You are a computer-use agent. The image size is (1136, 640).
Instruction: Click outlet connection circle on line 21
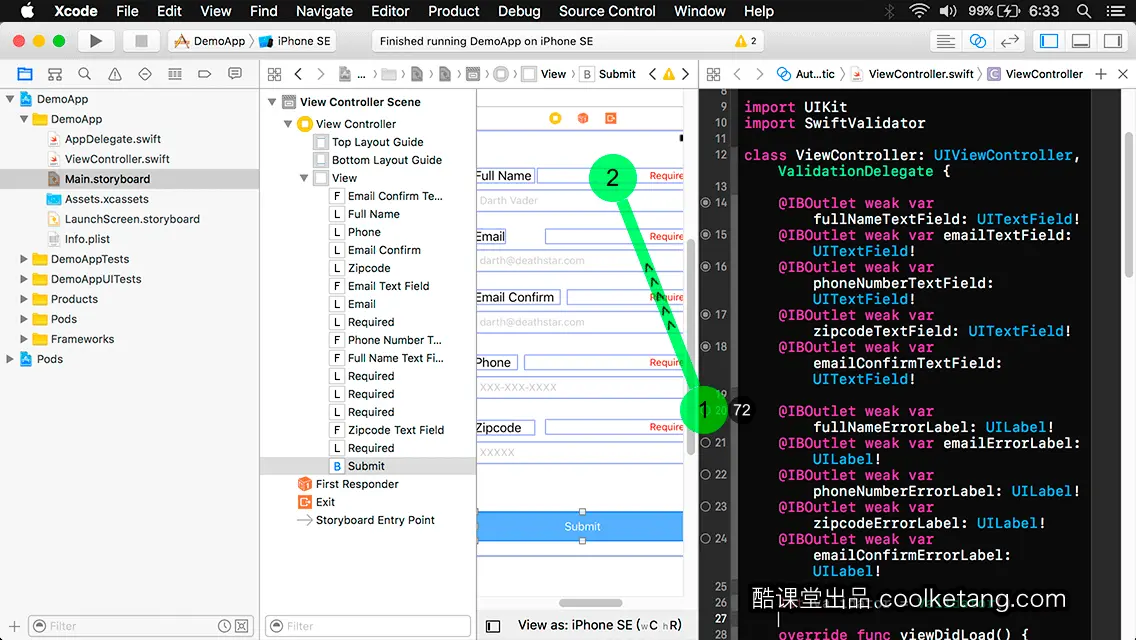point(705,442)
